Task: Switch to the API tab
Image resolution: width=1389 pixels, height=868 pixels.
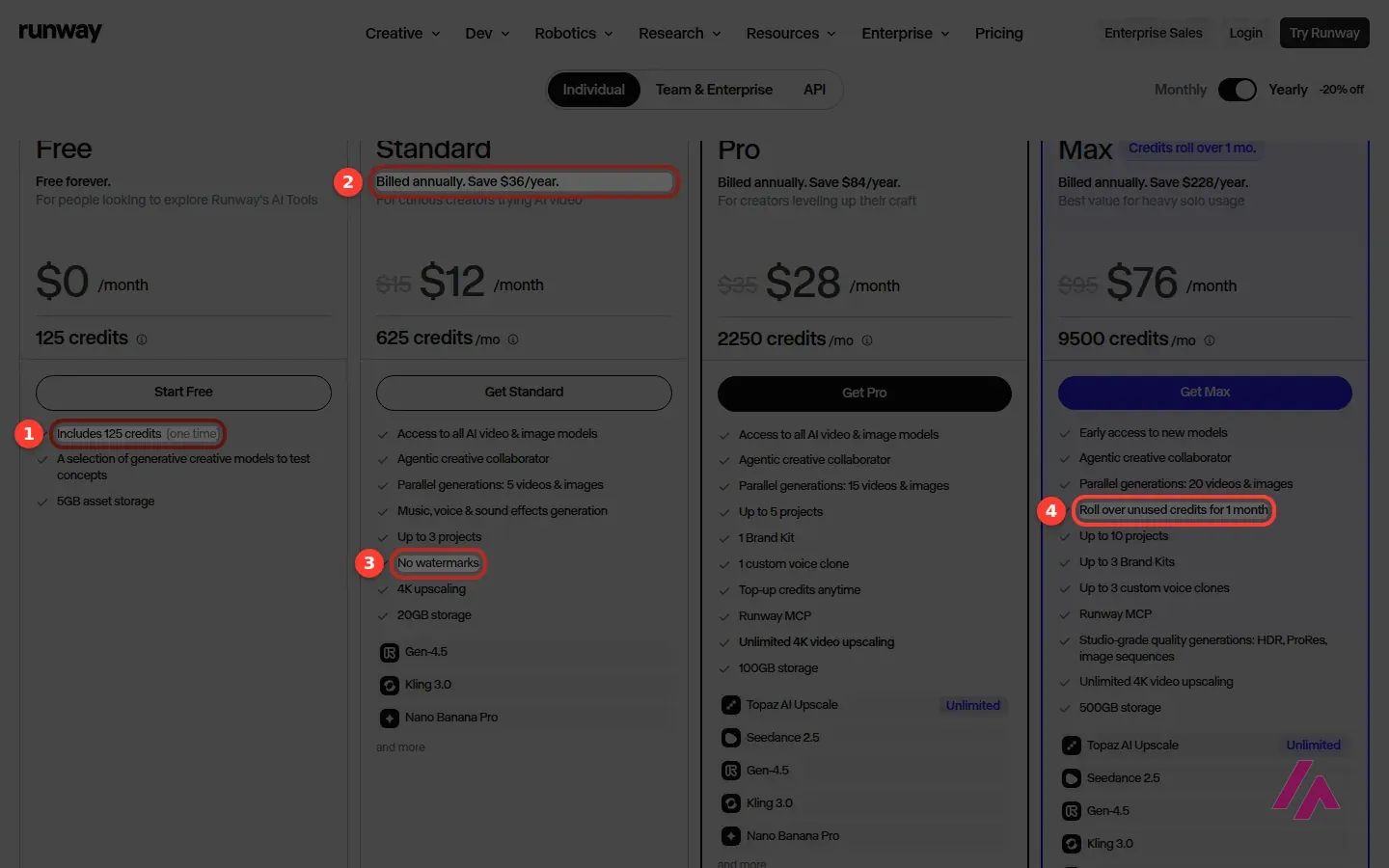Action: pos(815,90)
